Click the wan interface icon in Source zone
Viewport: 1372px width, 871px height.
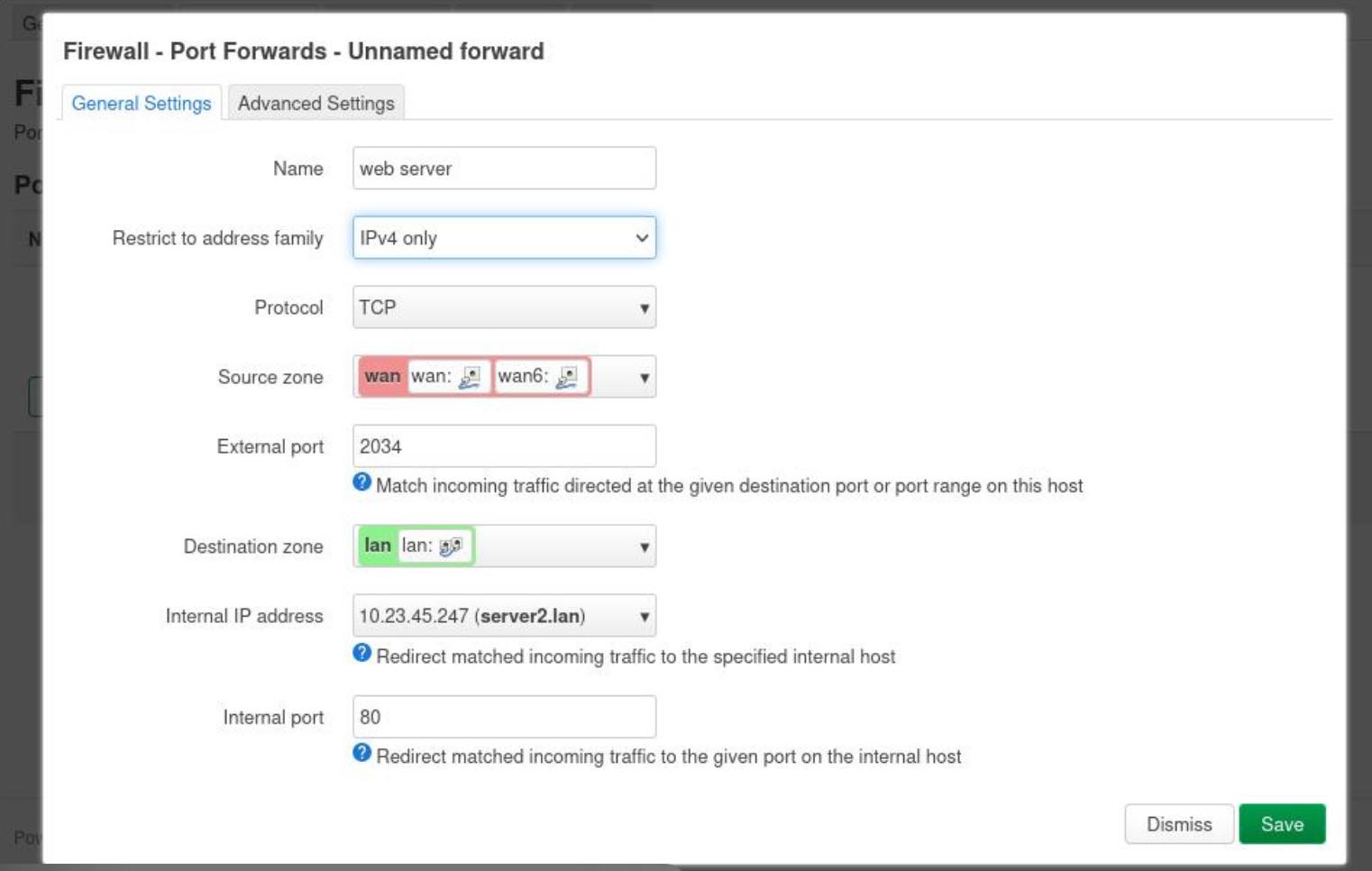tap(470, 377)
